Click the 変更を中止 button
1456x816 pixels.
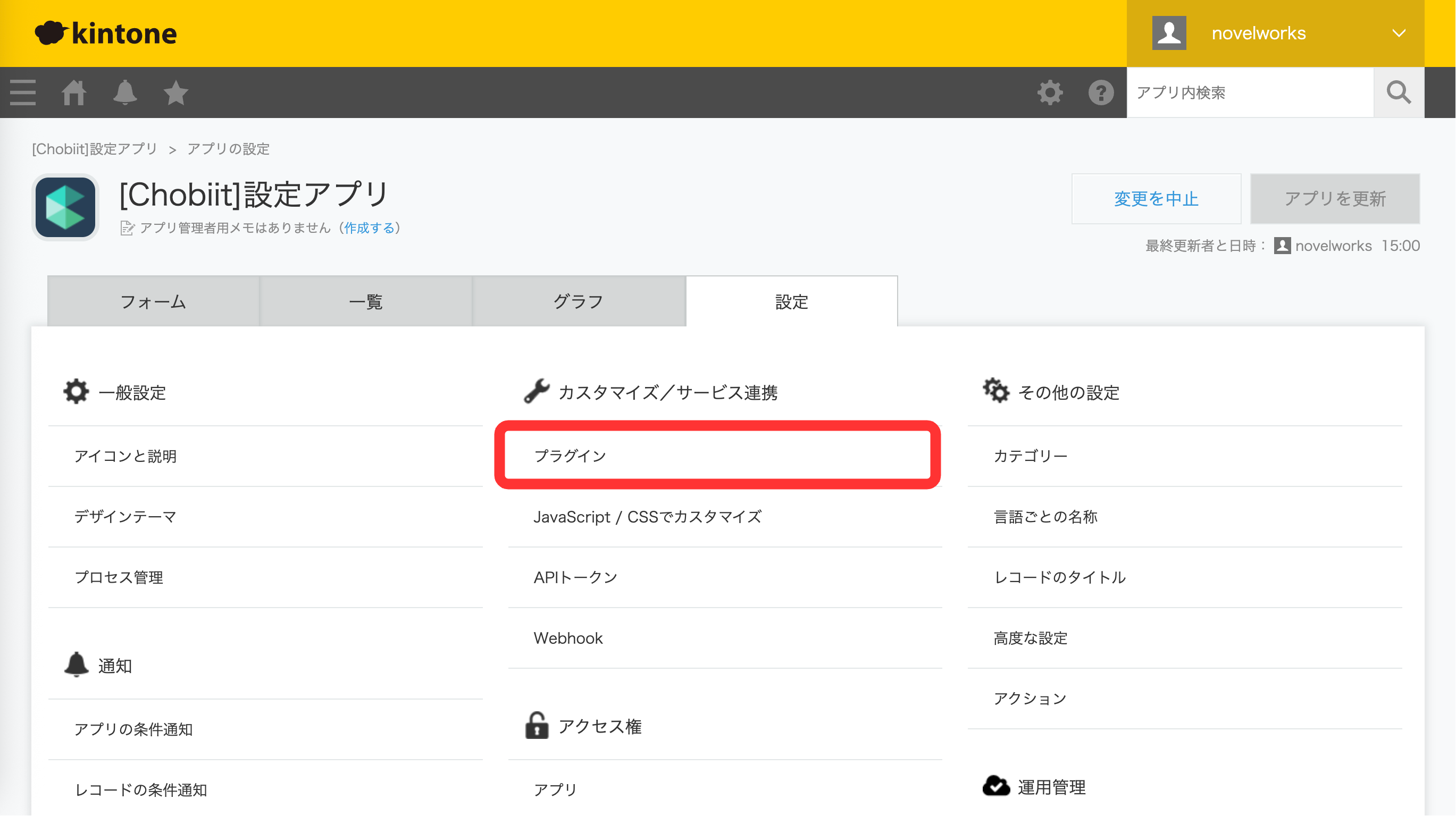tap(1157, 199)
